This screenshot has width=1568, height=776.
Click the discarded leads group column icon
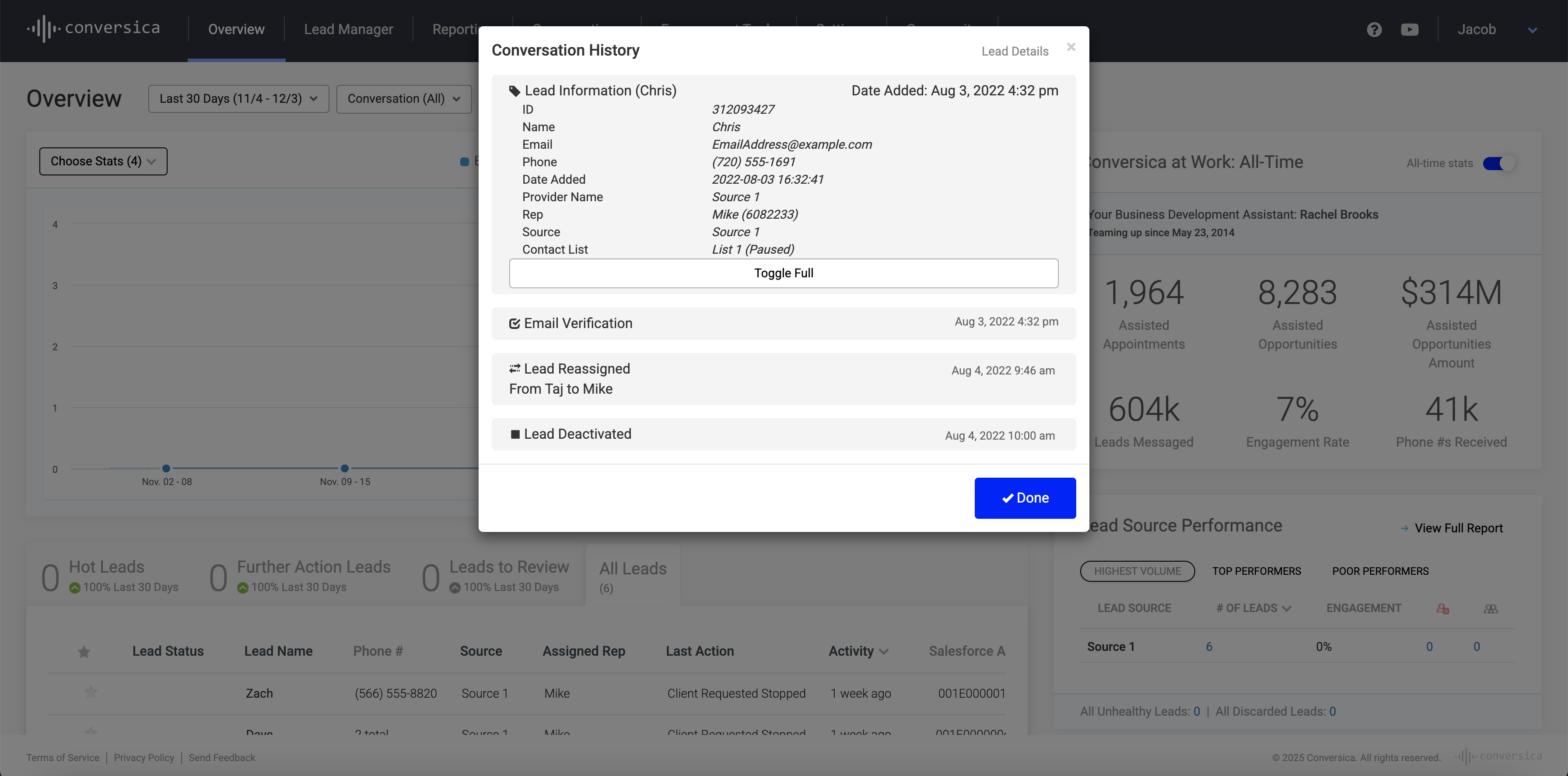coord(1490,608)
